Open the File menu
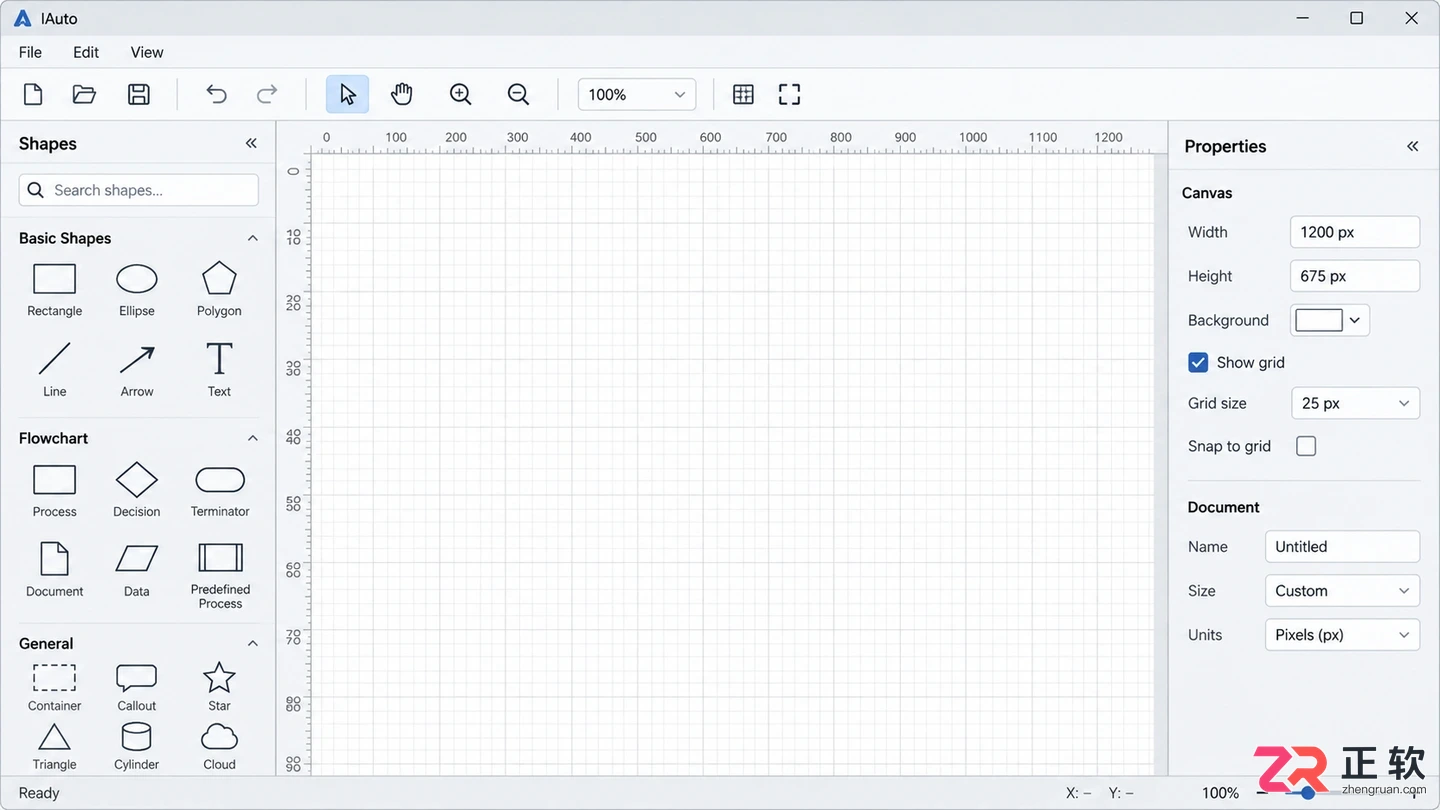The height and width of the screenshot is (810, 1440). coord(30,52)
